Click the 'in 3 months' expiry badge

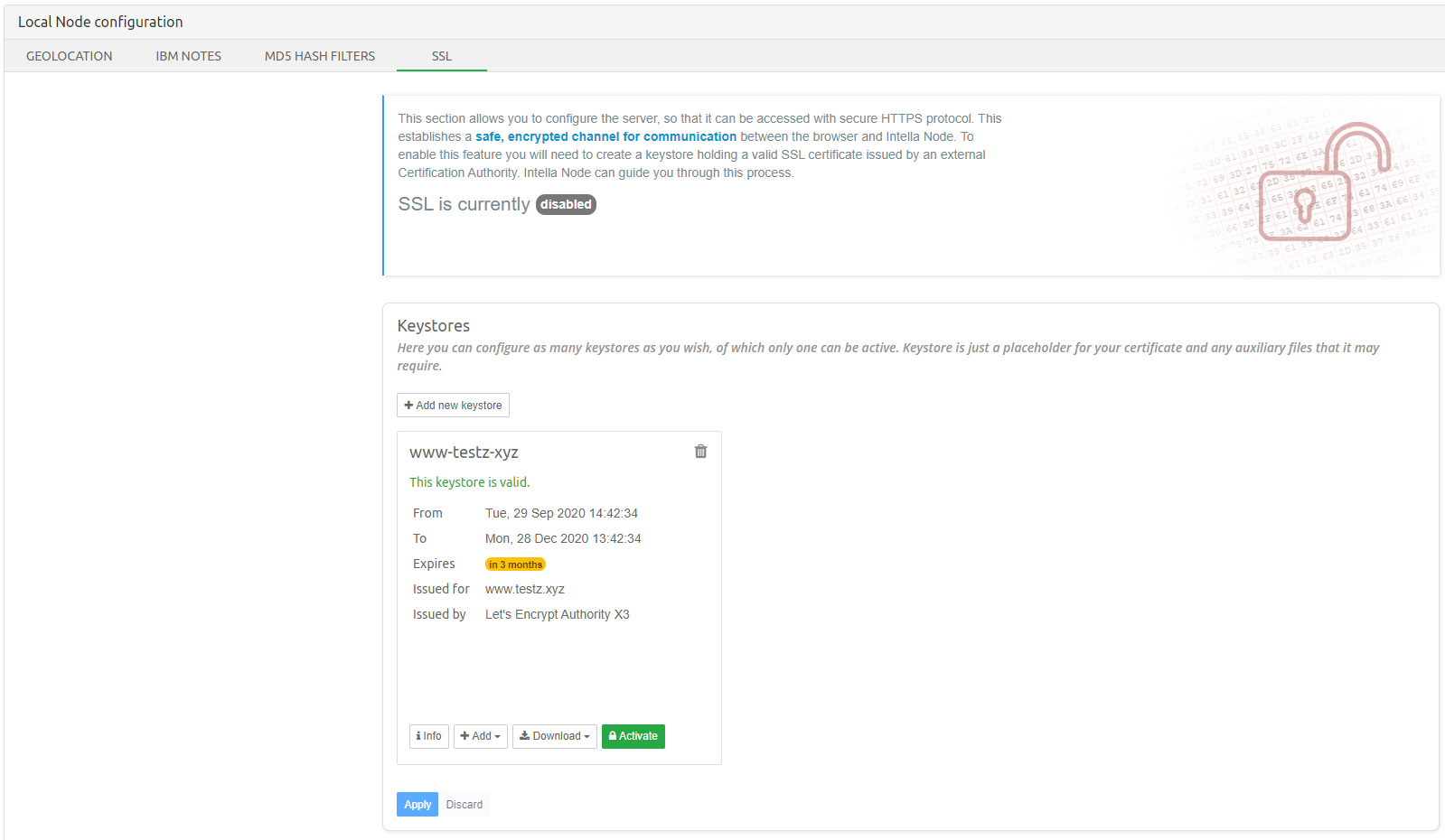click(x=515, y=565)
